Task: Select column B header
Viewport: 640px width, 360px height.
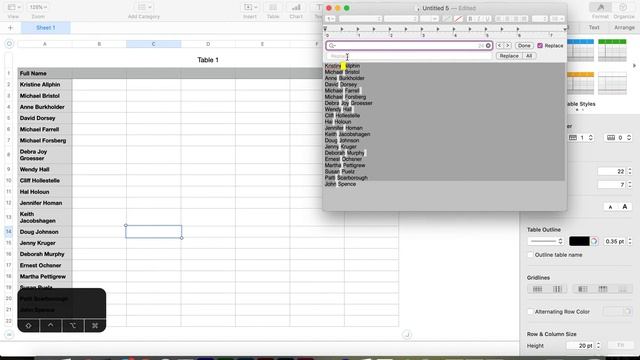Action: pos(99,44)
